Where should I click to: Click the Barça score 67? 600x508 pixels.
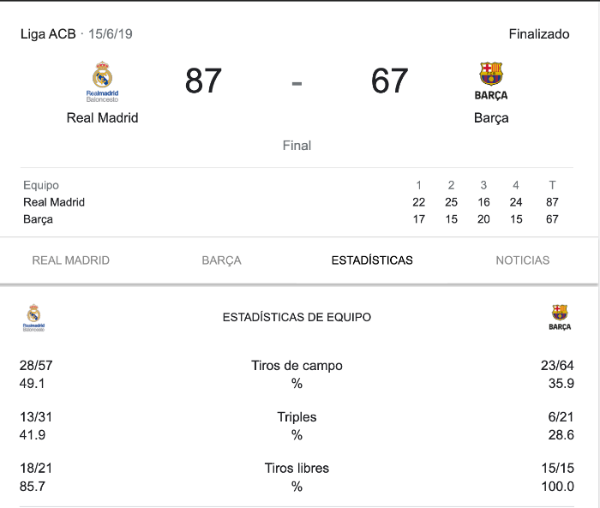coord(389,81)
